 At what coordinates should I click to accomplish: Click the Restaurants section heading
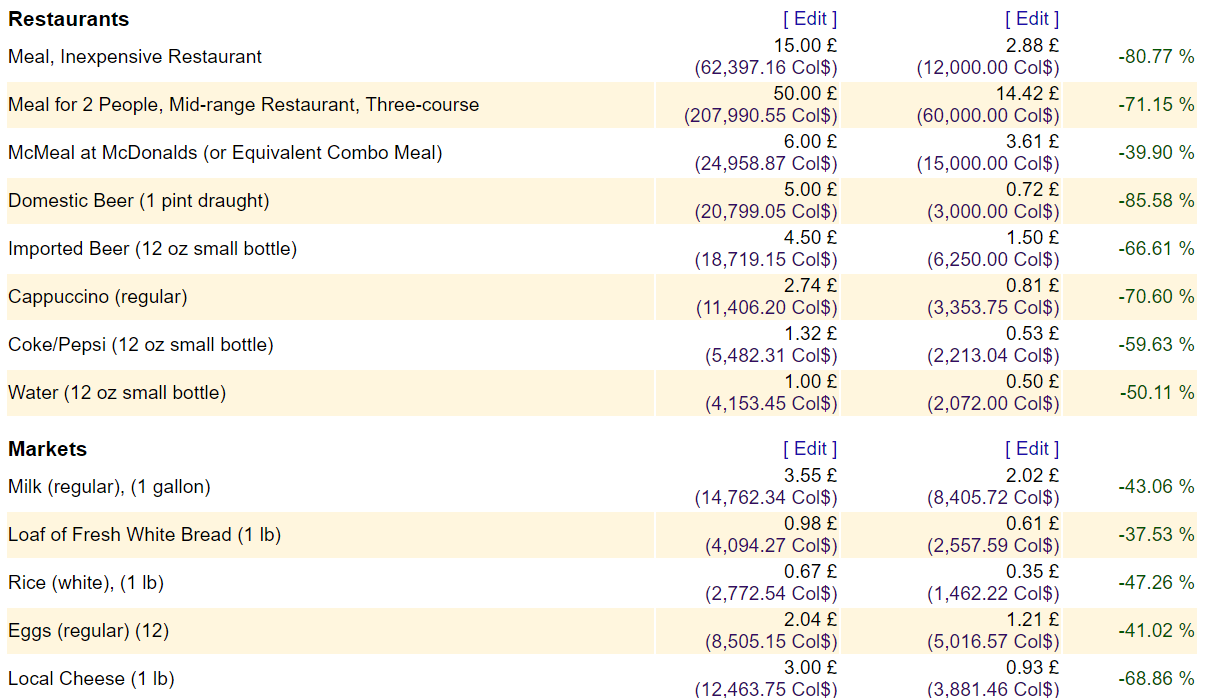pyautogui.click(x=68, y=19)
